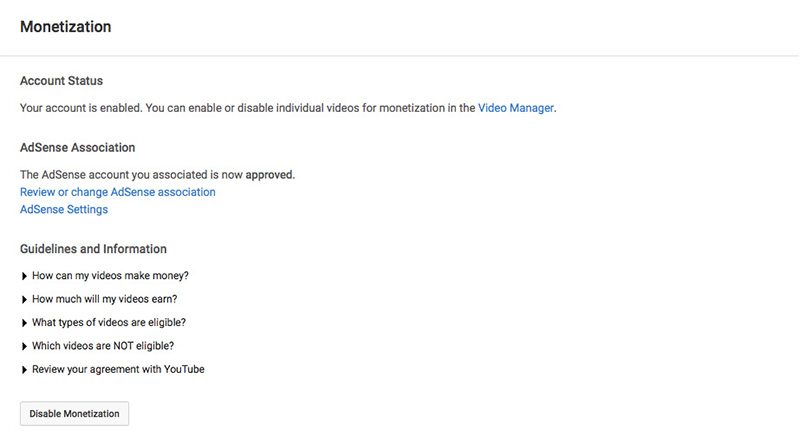
Task: Click the Monetization page title
Action: pyautogui.click(x=65, y=27)
